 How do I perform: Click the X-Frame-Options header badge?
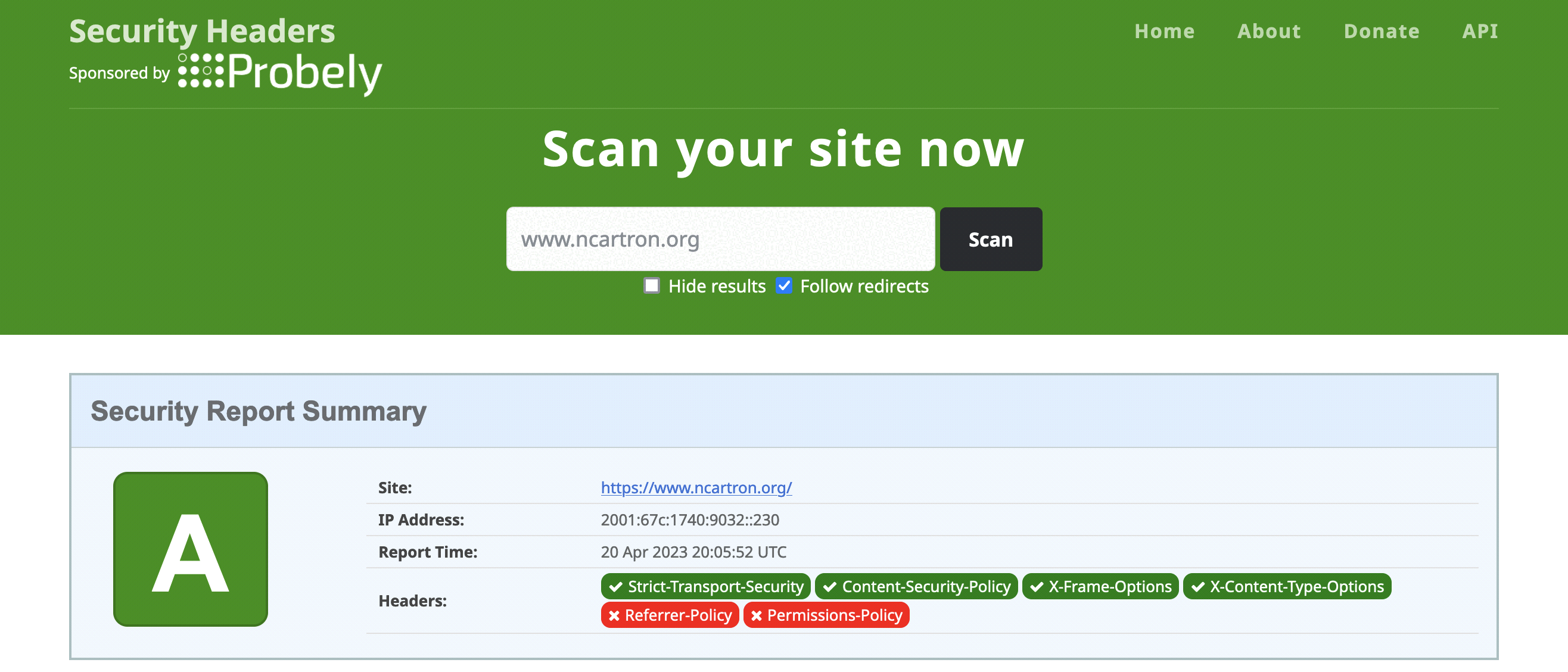click(x=1099, y=586)
